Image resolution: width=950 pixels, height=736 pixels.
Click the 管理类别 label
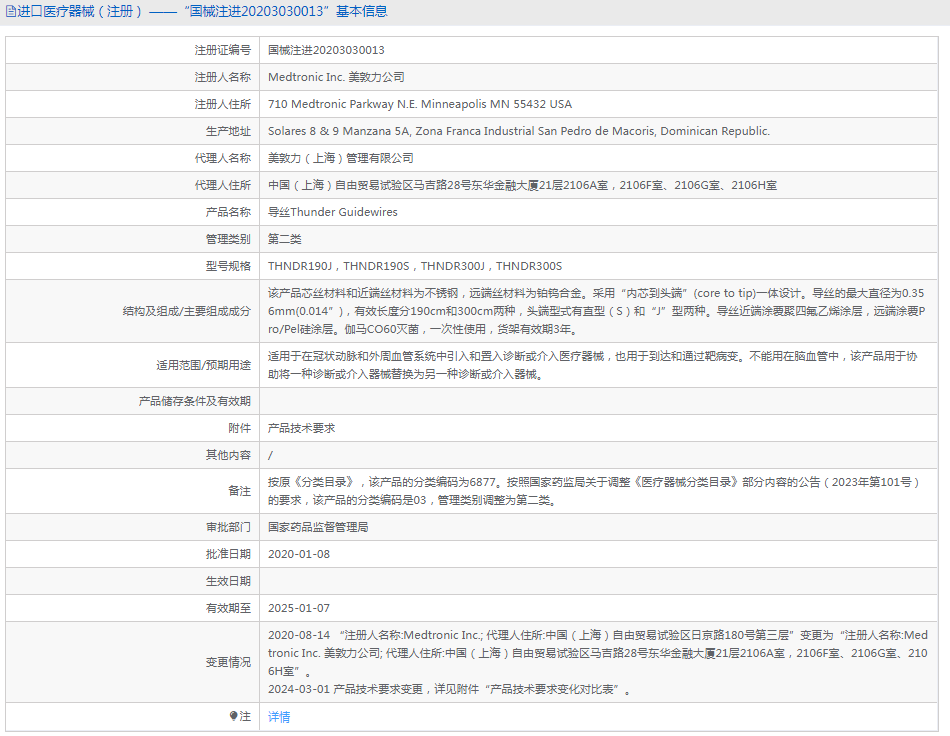[x=228, y=239]
